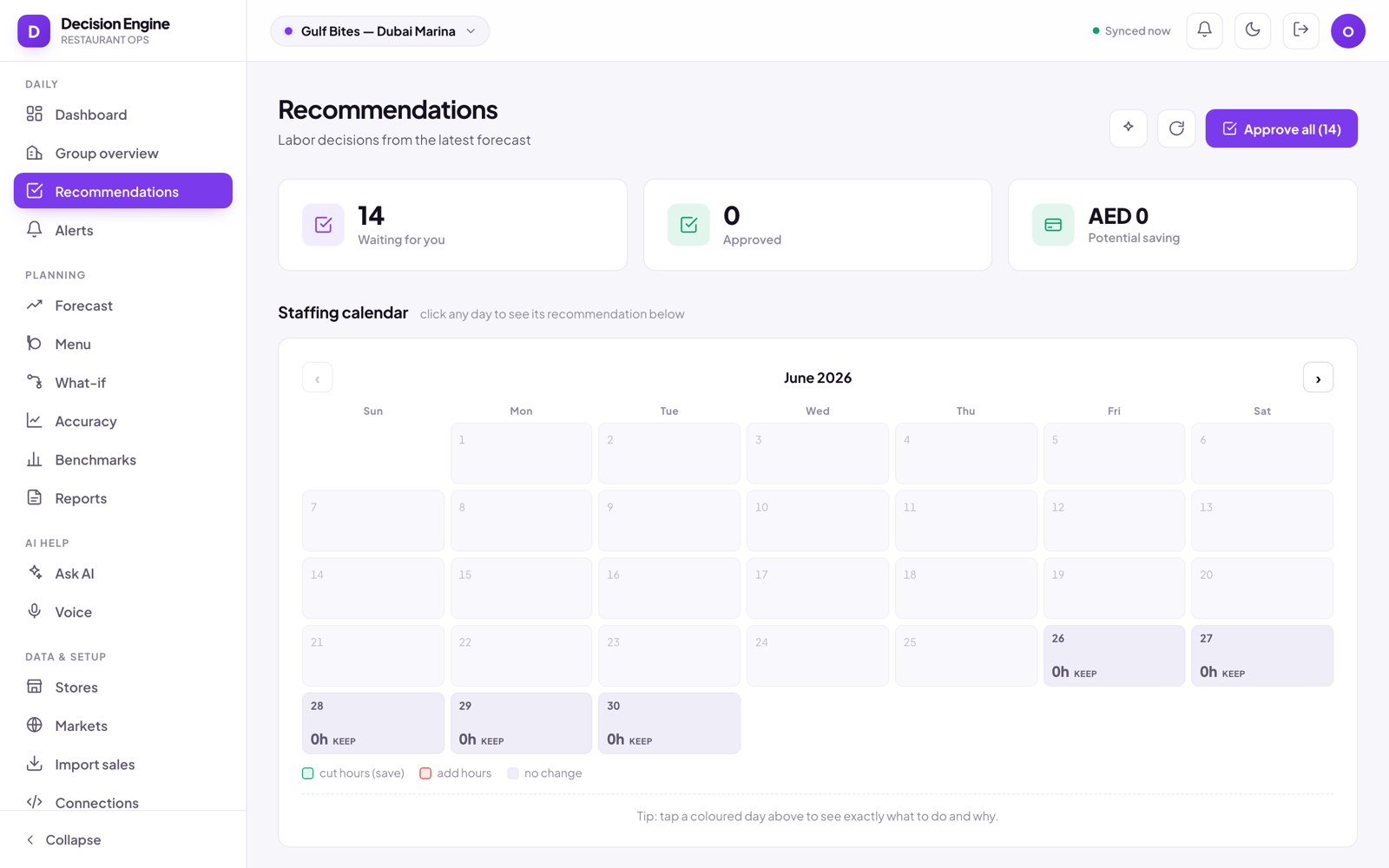Select June 28 calendar day
The width and height of the screenshot is (1389, 868).
click(x=373, y=723)
